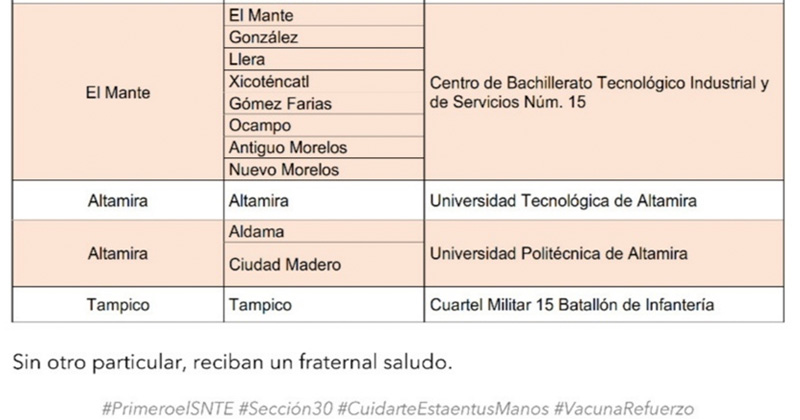
Task: Select the Ocampo municipality cell
Action: 260,126
